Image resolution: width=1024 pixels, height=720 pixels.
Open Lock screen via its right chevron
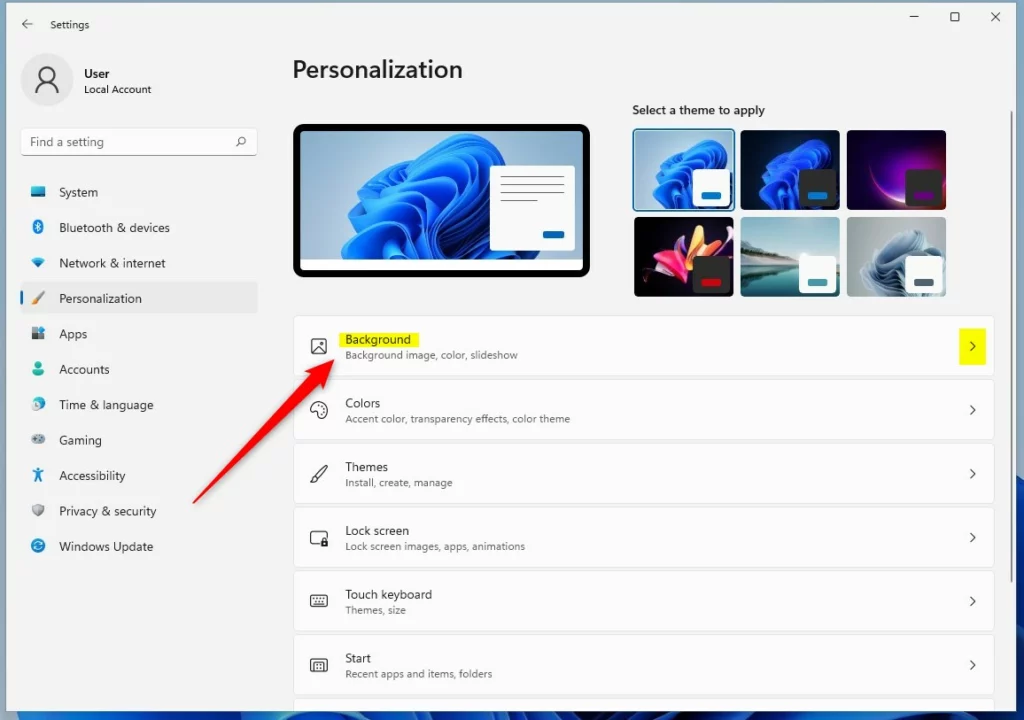(972, 538)
